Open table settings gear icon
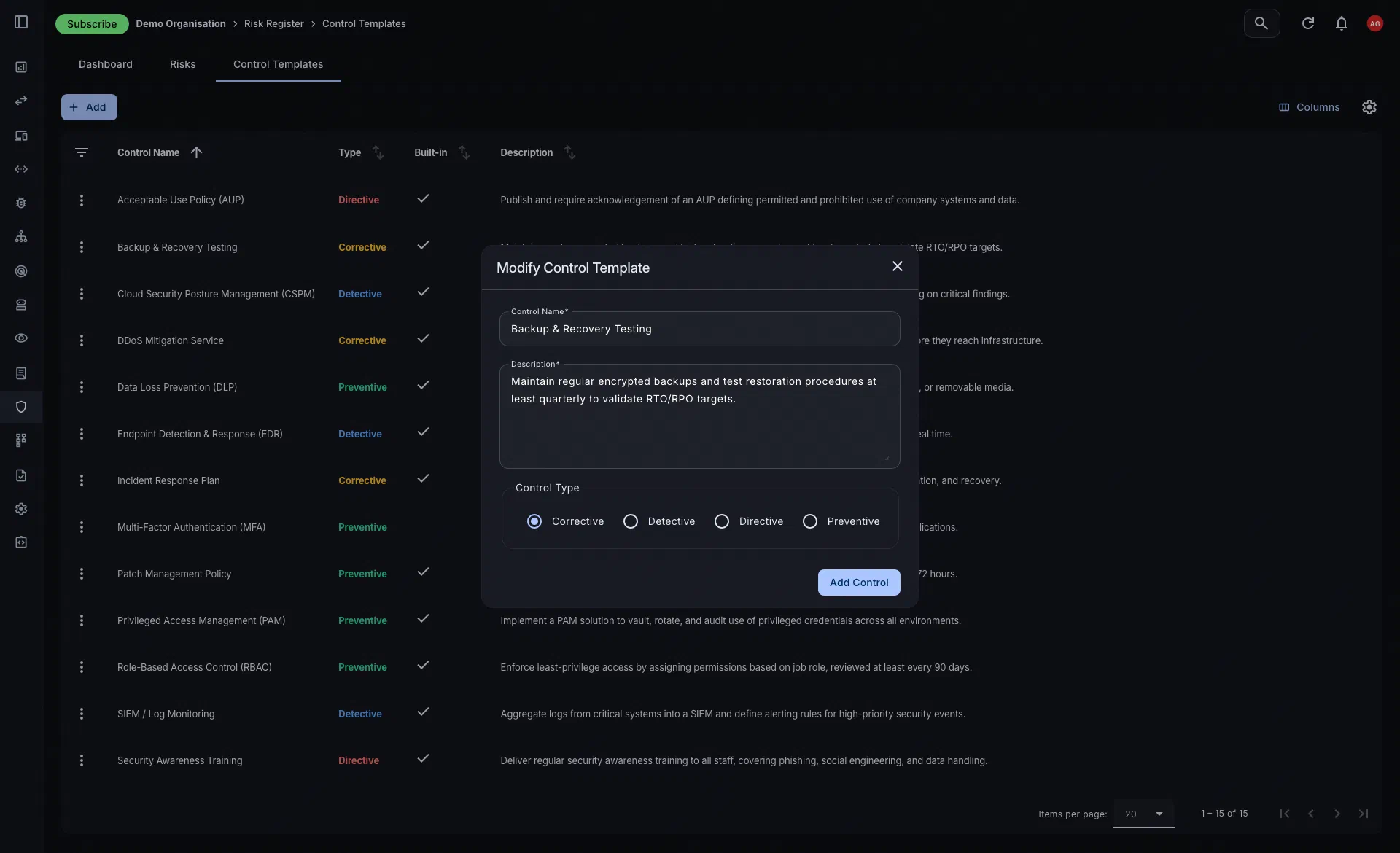The image size is (1400, 853). [x=1369, y=107]
